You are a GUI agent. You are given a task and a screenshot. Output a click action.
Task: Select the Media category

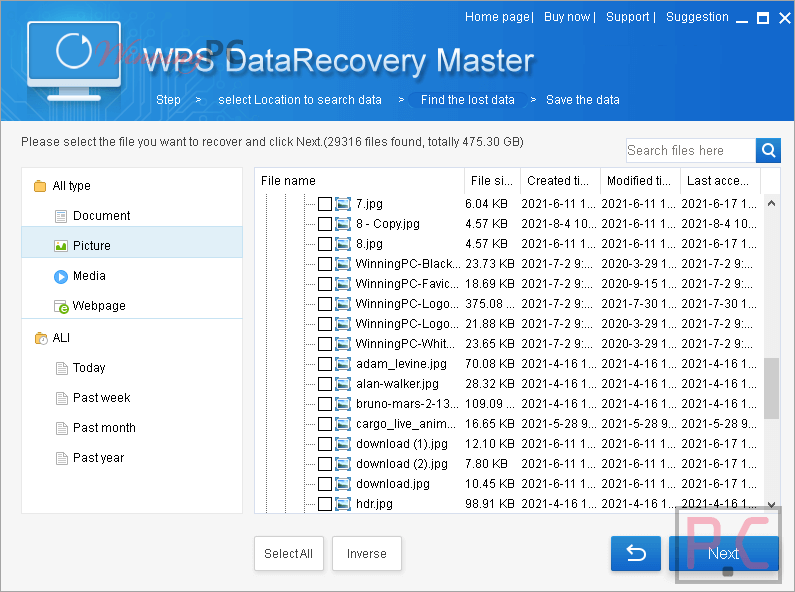click(x=132, y=276)
